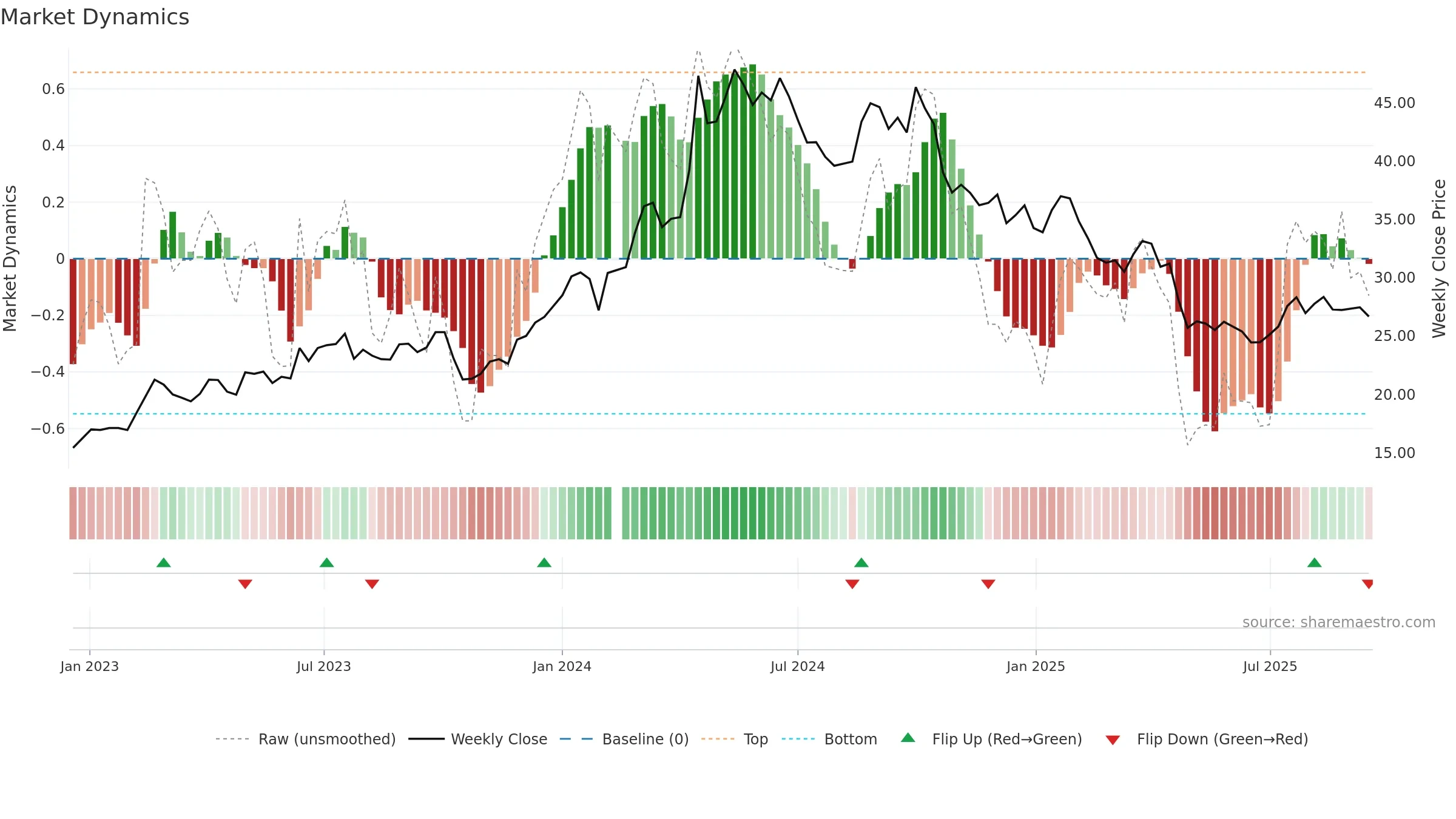Click the source: sharemaestro.com text

coord(1339,622)
